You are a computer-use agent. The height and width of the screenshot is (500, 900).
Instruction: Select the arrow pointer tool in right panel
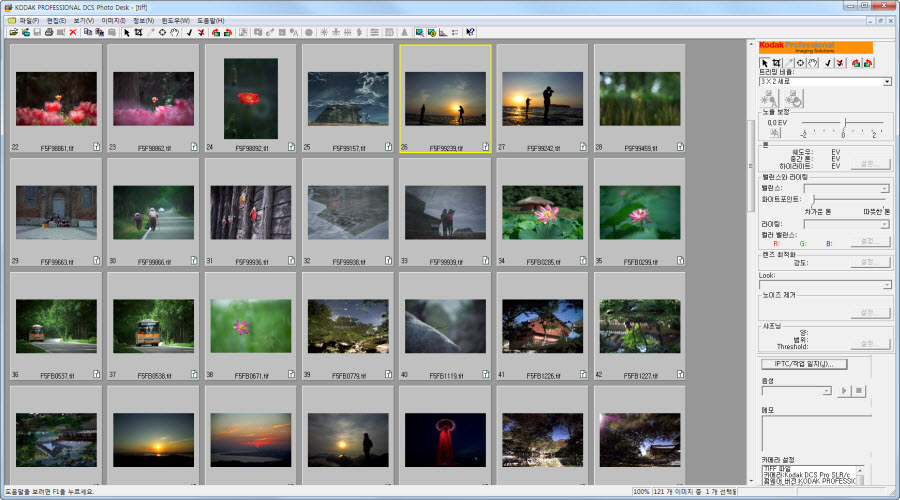(764, 63)
